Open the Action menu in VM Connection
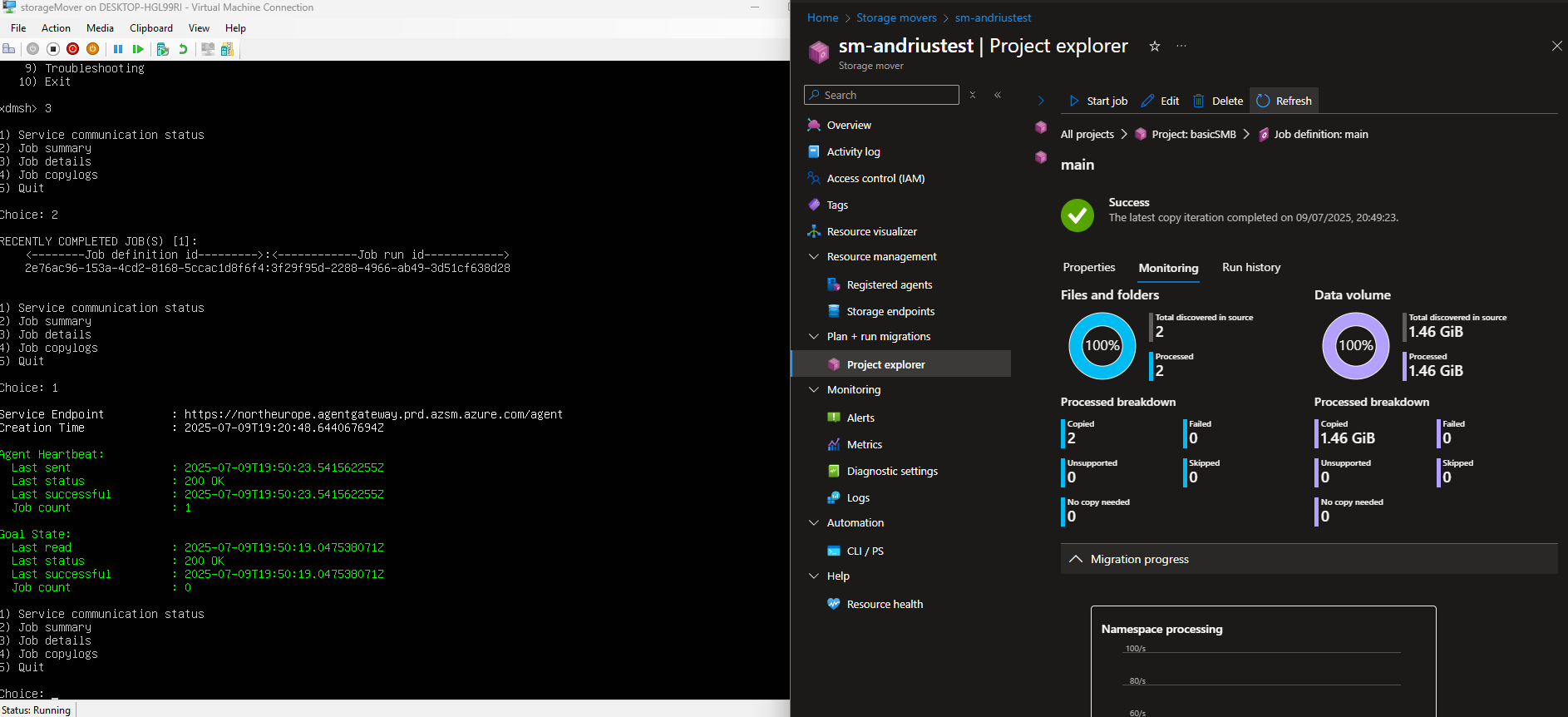 pyautogui.click(x=56, y=28)
